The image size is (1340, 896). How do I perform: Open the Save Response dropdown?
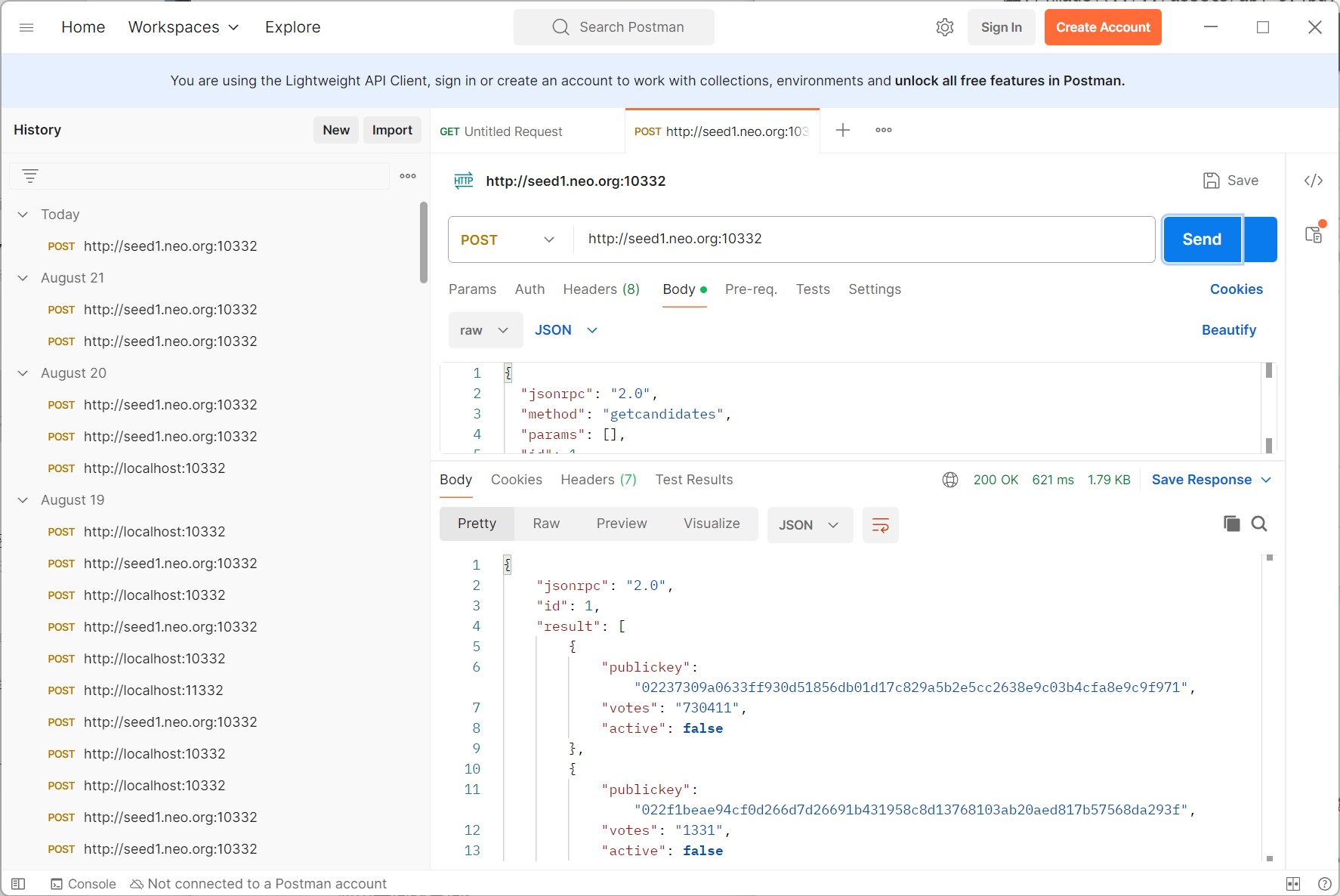[x=1212, y=480]
